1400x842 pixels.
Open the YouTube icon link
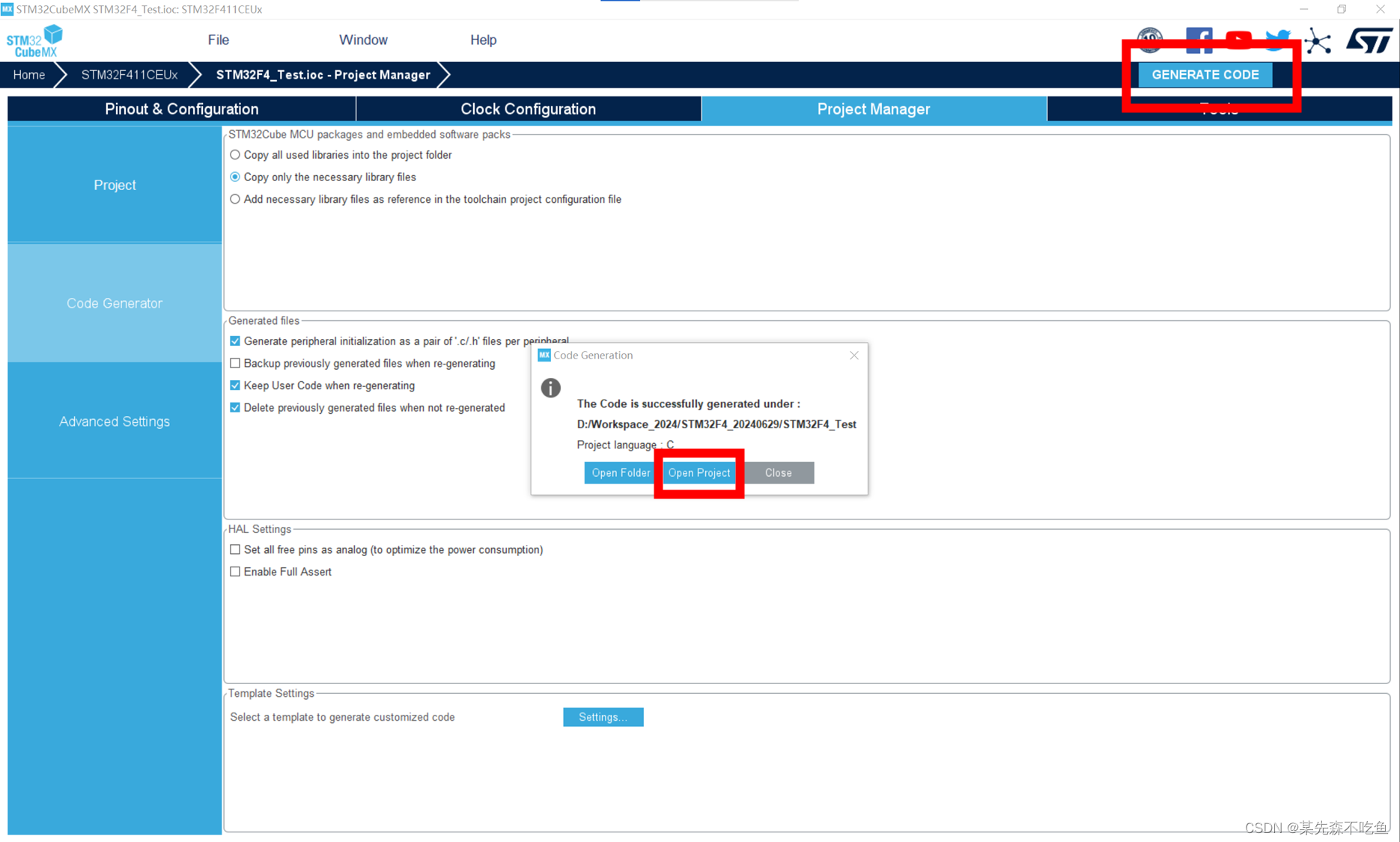pos(1238,40)
